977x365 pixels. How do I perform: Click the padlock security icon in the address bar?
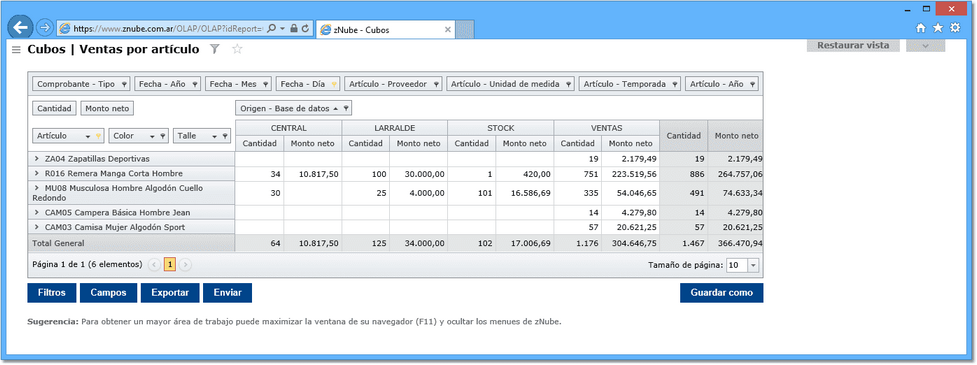coord(294,29)
